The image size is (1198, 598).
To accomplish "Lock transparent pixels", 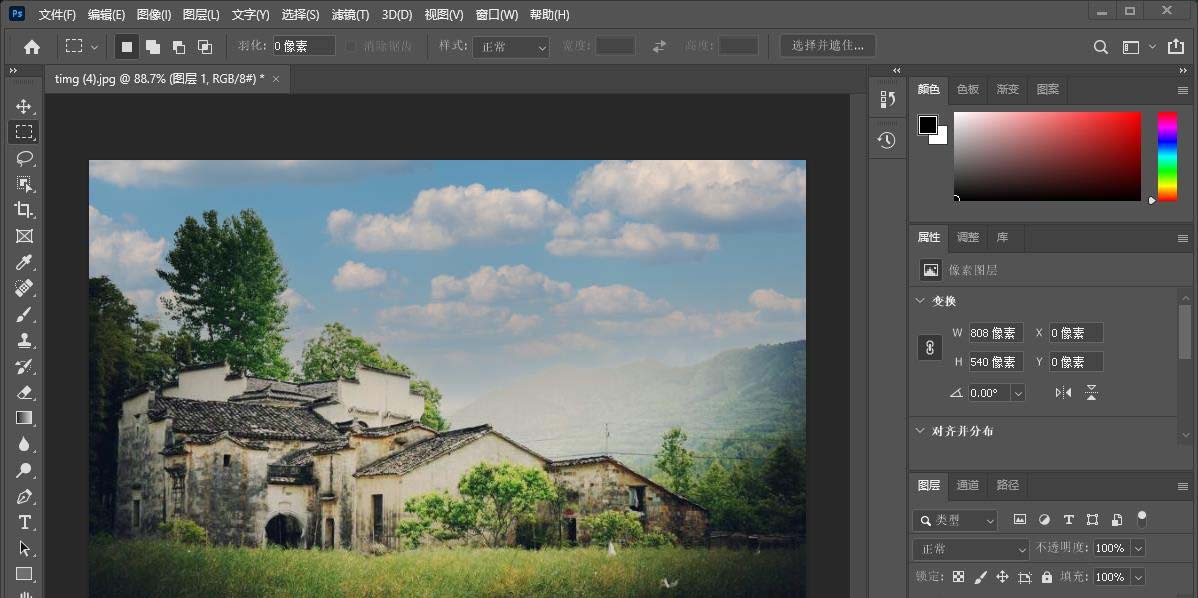I will [958, 577].
